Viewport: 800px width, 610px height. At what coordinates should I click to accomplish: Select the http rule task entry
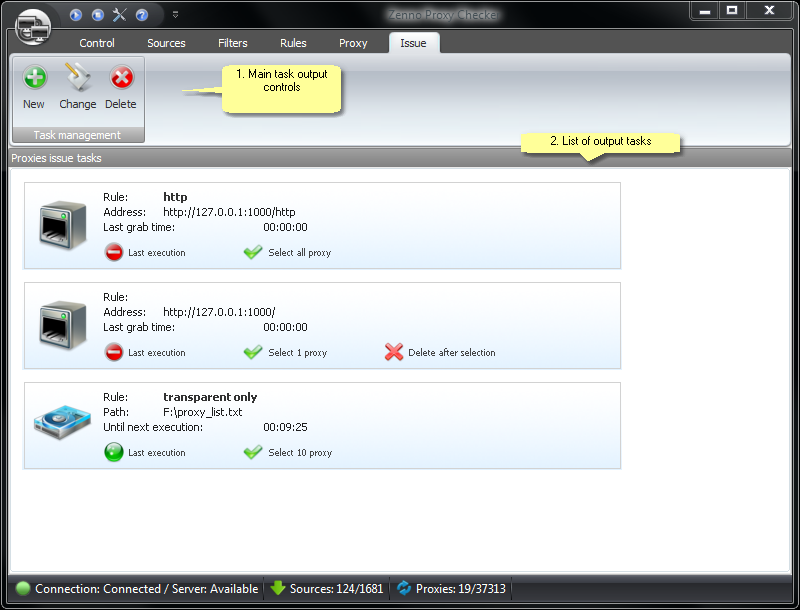tap(322, 225)
